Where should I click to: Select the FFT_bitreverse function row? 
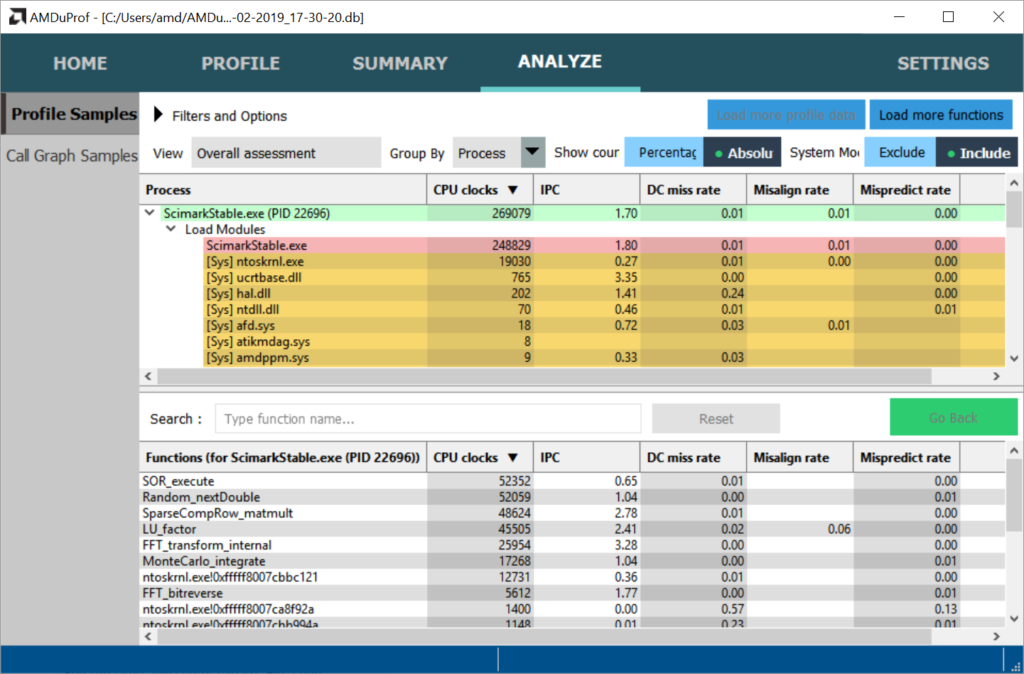[572, 593]
